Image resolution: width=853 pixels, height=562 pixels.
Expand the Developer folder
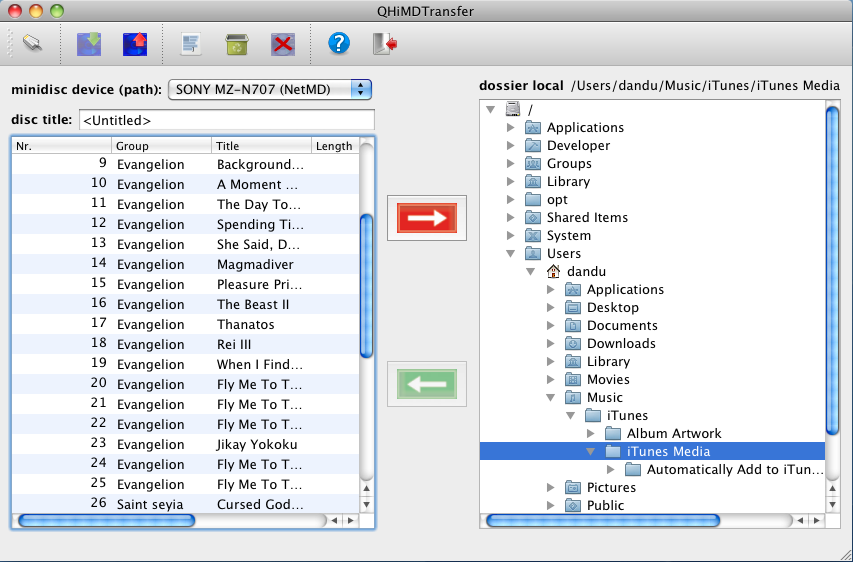[510, 145]
